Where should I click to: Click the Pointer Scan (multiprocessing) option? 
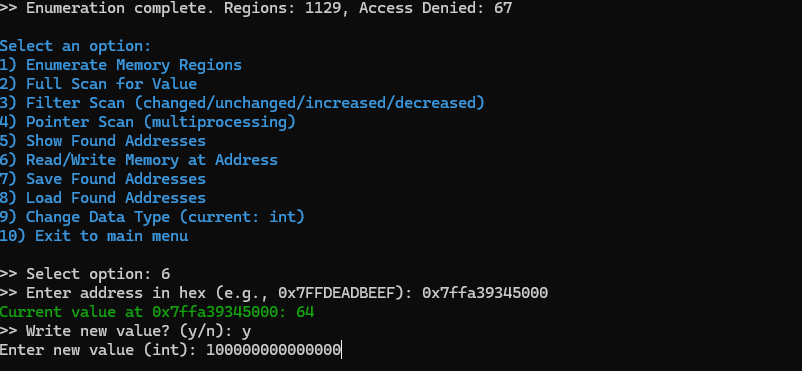pyautogui.click(x=148, y=122)
